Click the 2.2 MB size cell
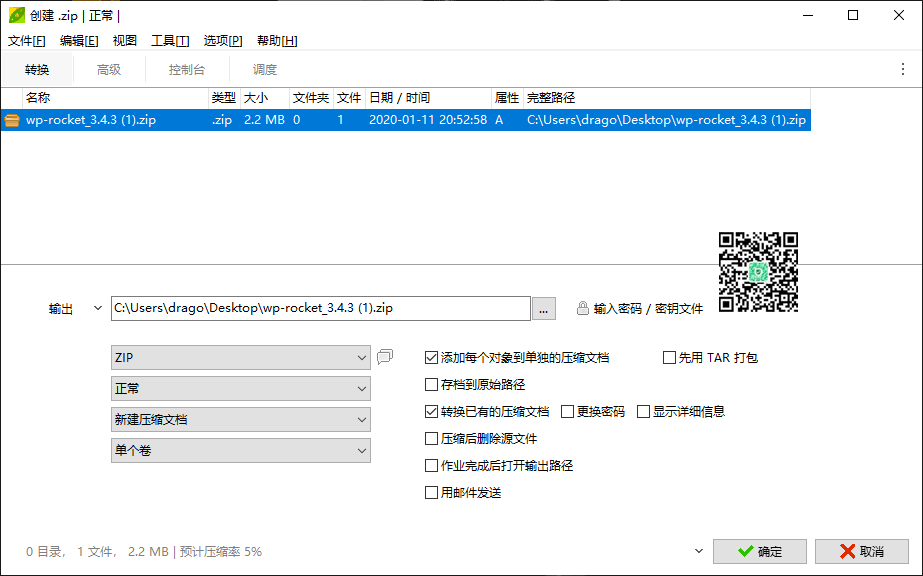 264,120
